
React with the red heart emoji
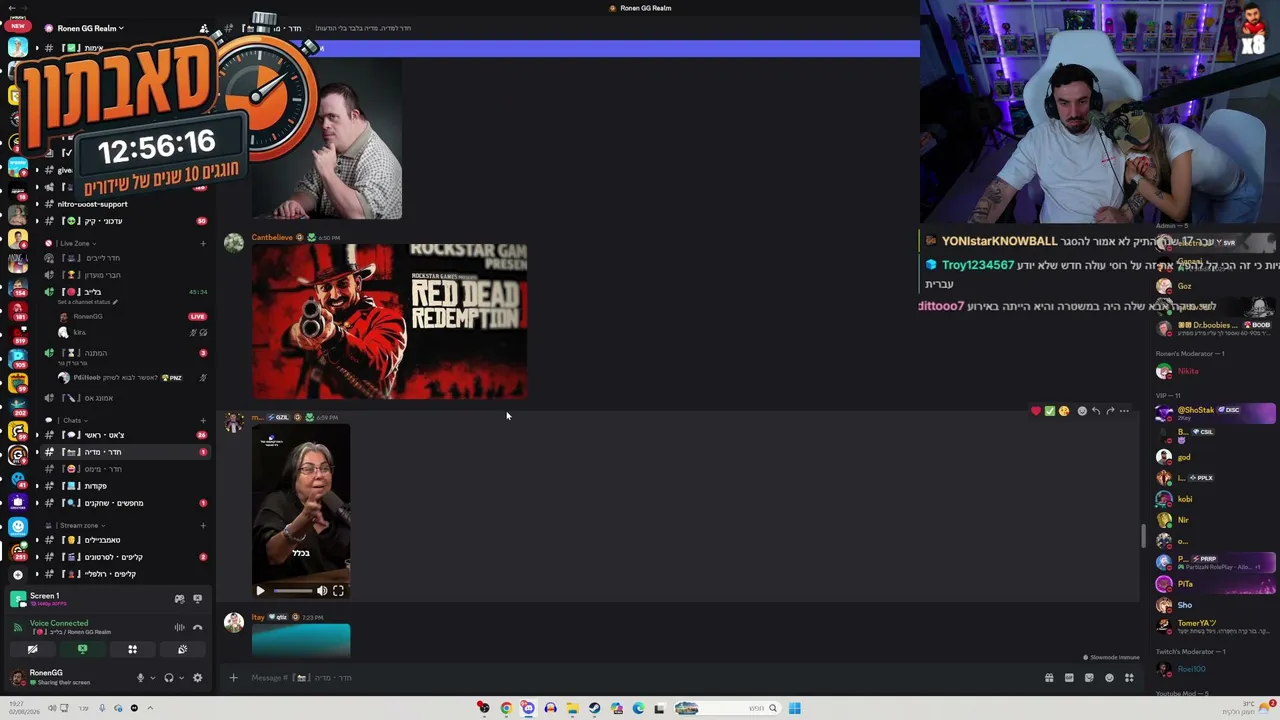[1036, 411]
